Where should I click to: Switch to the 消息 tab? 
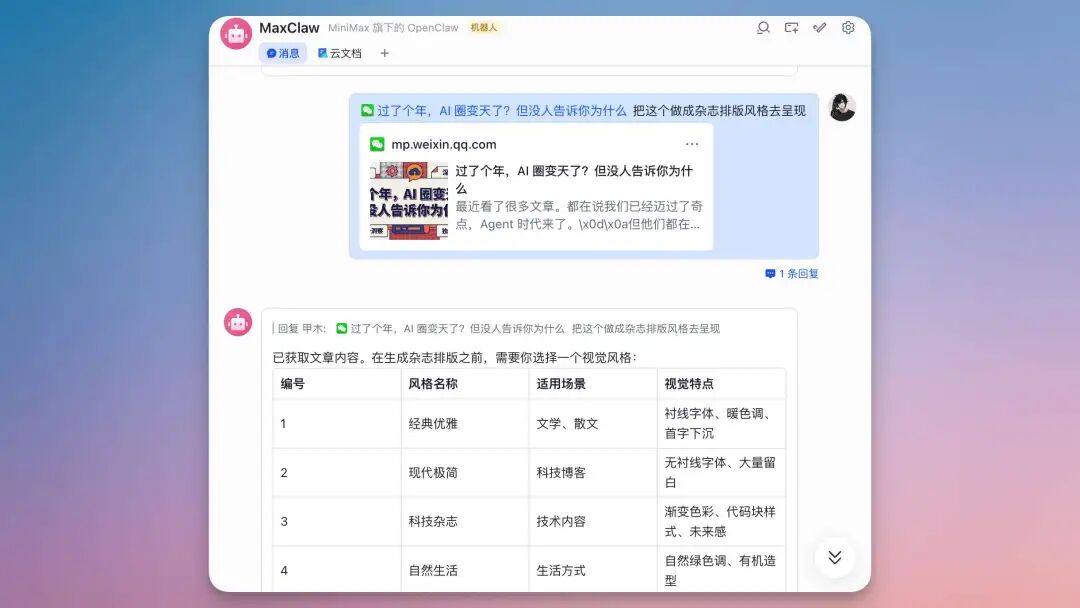click(x=283, y=53)
